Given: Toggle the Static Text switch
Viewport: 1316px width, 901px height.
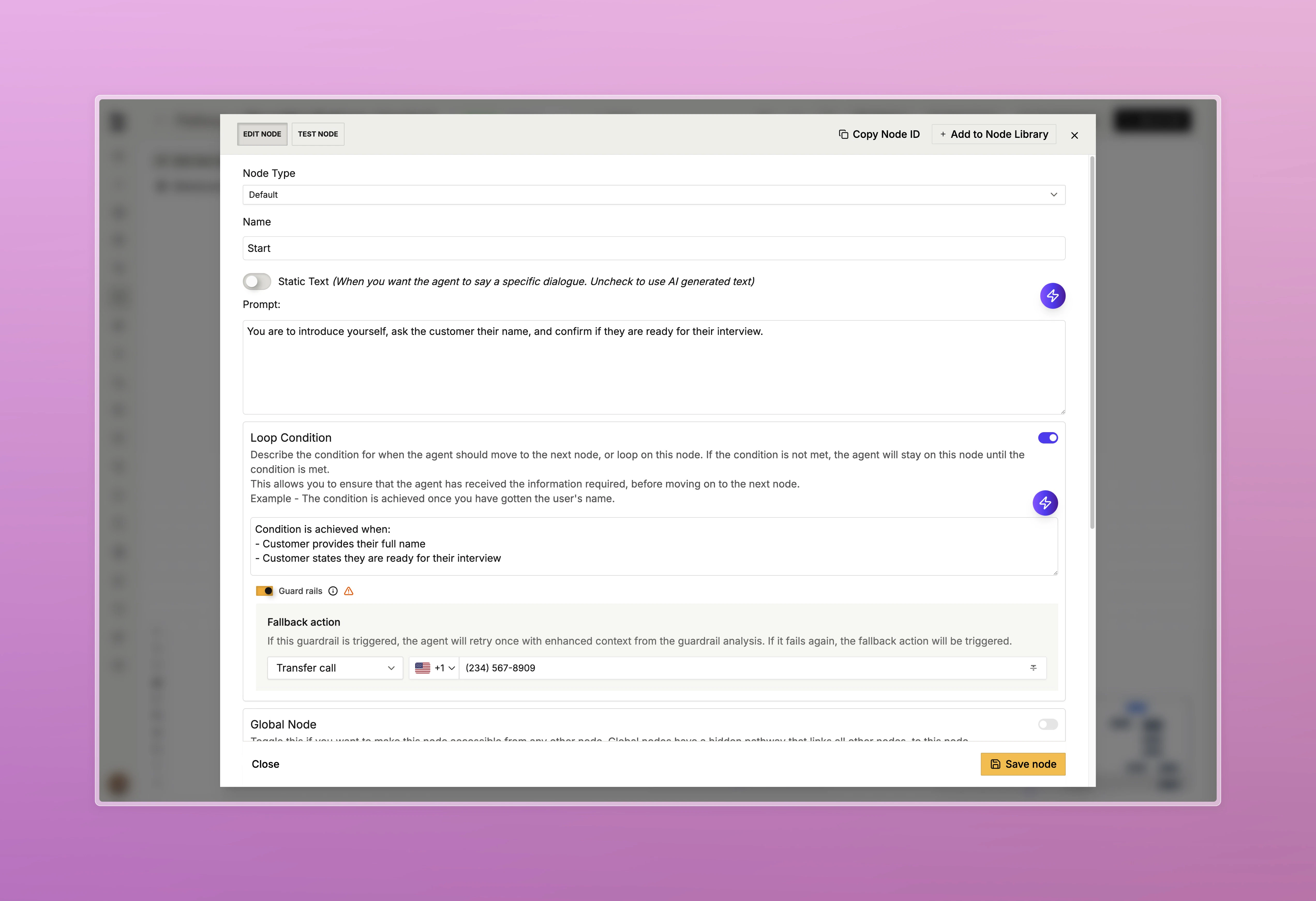Looking at the screenshot, I should pos(257,281).
